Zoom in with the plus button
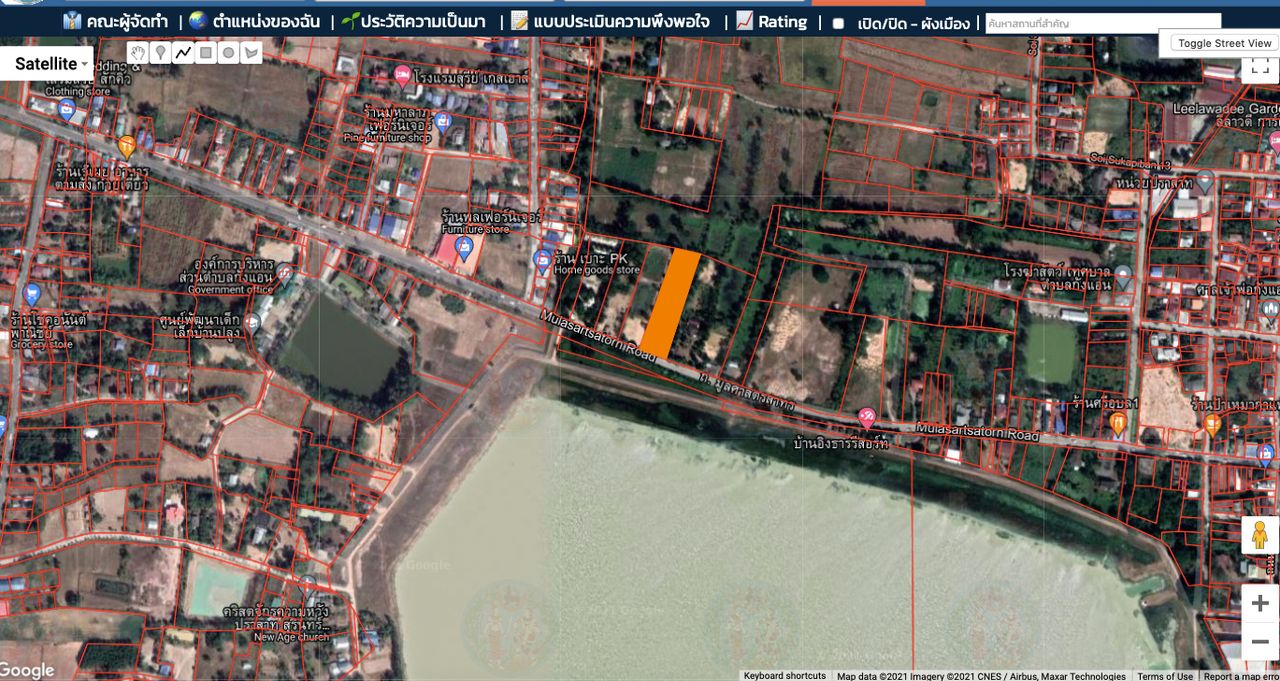 (1259, 603)
